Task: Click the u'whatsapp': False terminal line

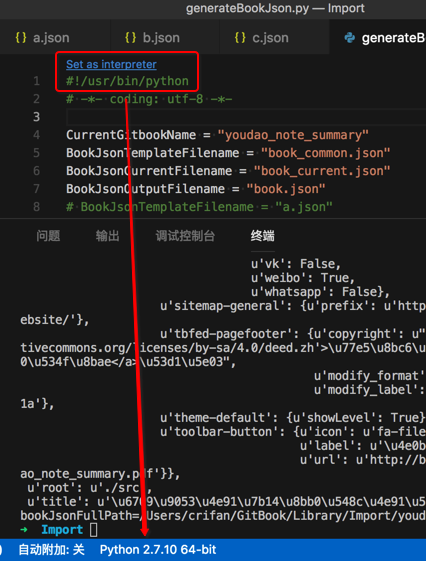Action: 320,292
